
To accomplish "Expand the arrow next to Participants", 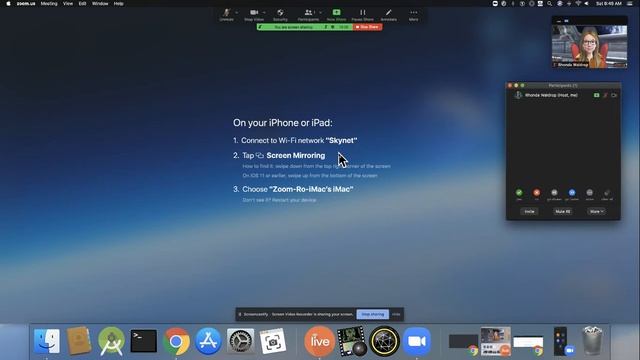I will (320, 13).
